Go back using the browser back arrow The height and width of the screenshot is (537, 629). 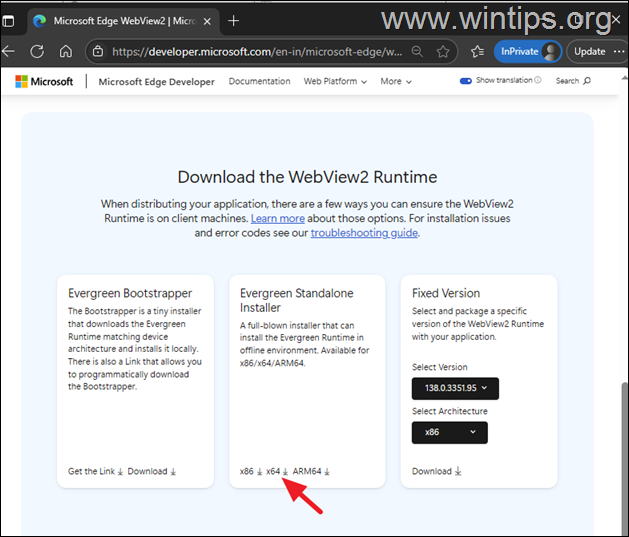8,51
